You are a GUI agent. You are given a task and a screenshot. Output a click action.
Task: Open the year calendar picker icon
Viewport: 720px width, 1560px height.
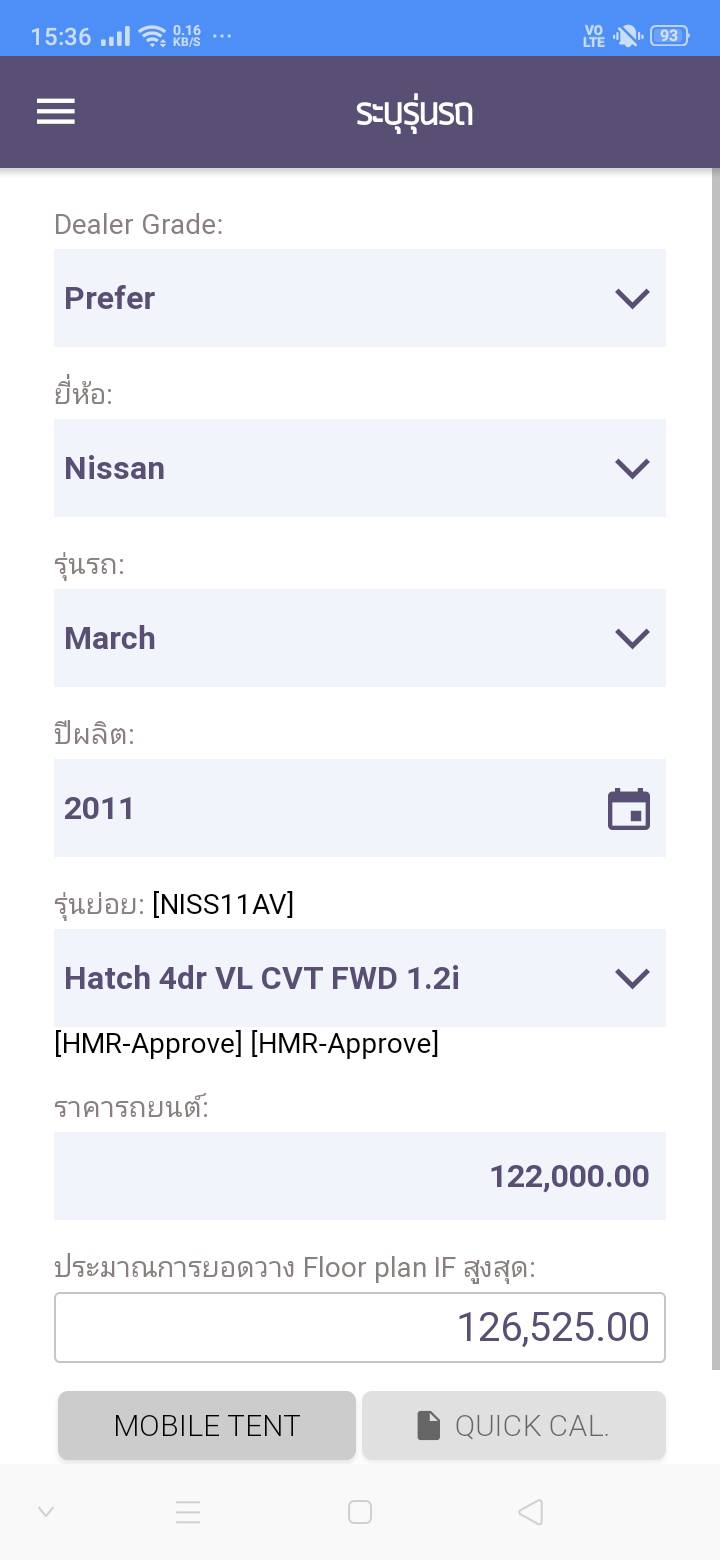(x=629, y=809)
